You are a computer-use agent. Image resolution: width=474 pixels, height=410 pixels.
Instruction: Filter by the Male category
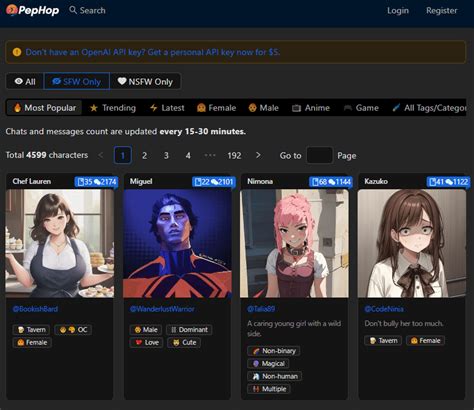point(263,108)
